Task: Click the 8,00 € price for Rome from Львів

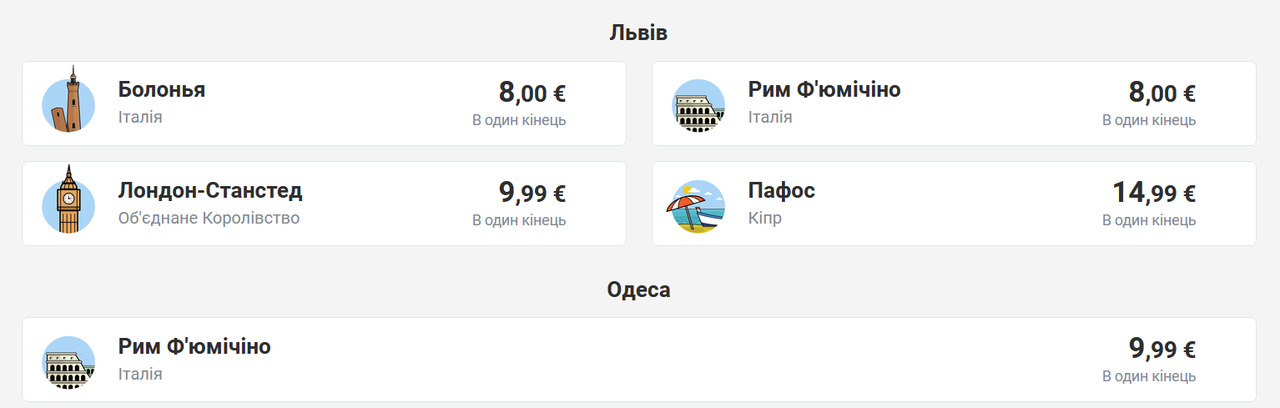Action: (1162, 93)
